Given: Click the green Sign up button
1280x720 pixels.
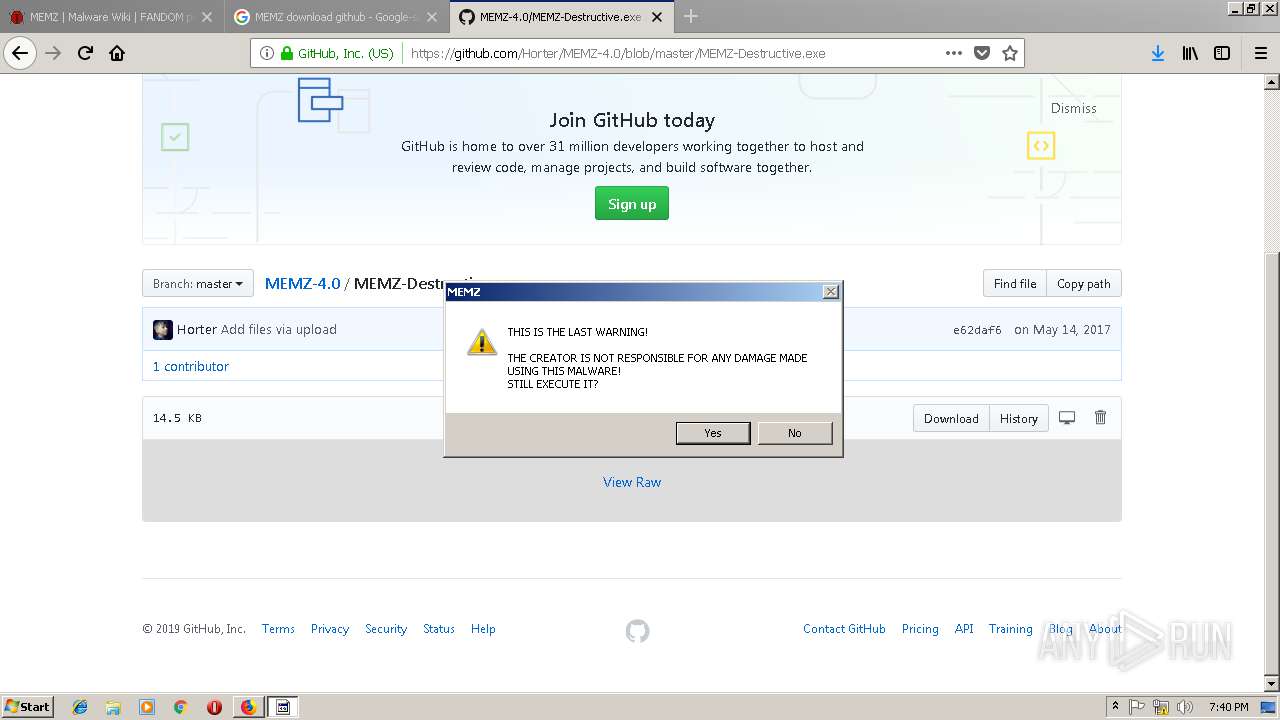Looking at the screenshot, I should click(x=632, y=204).
